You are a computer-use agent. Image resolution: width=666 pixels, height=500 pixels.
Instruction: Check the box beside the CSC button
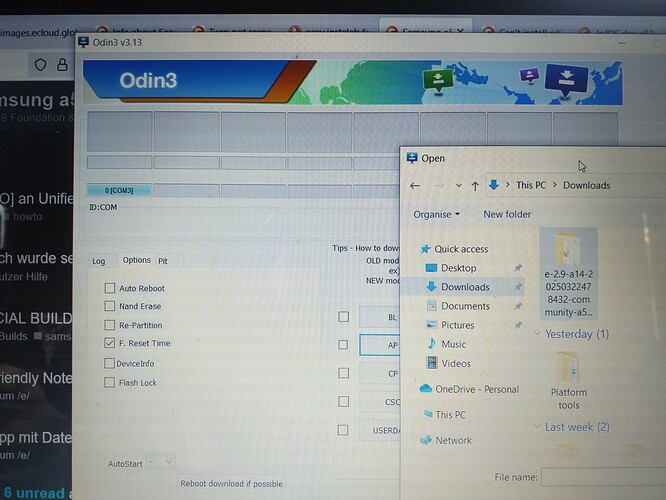tap(343, 401)
